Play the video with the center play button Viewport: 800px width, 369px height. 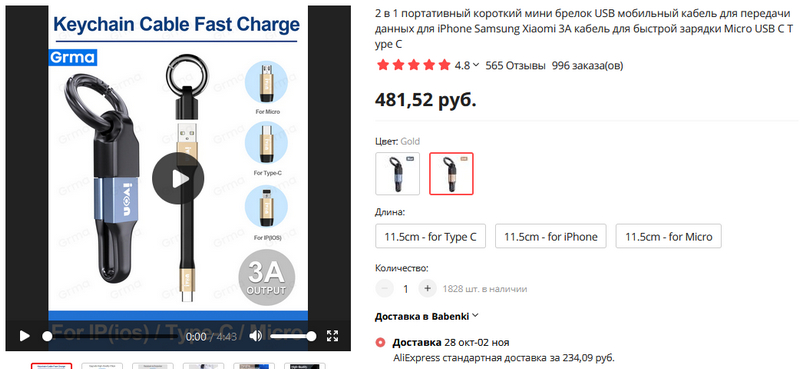178,179
